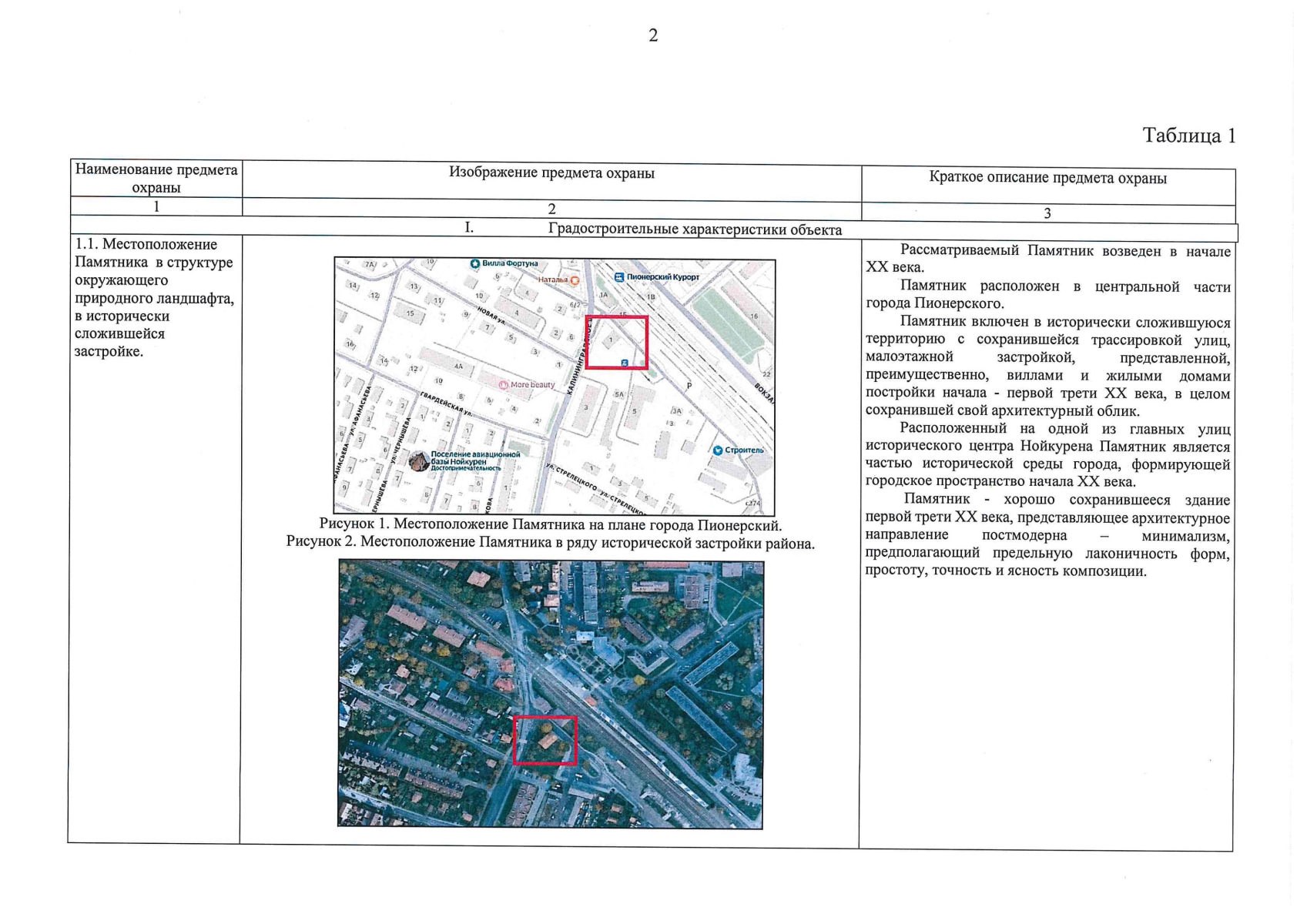Click building number 1 inside the red map frame
This screenshot has height=924, width=1307.
[611, 340]
